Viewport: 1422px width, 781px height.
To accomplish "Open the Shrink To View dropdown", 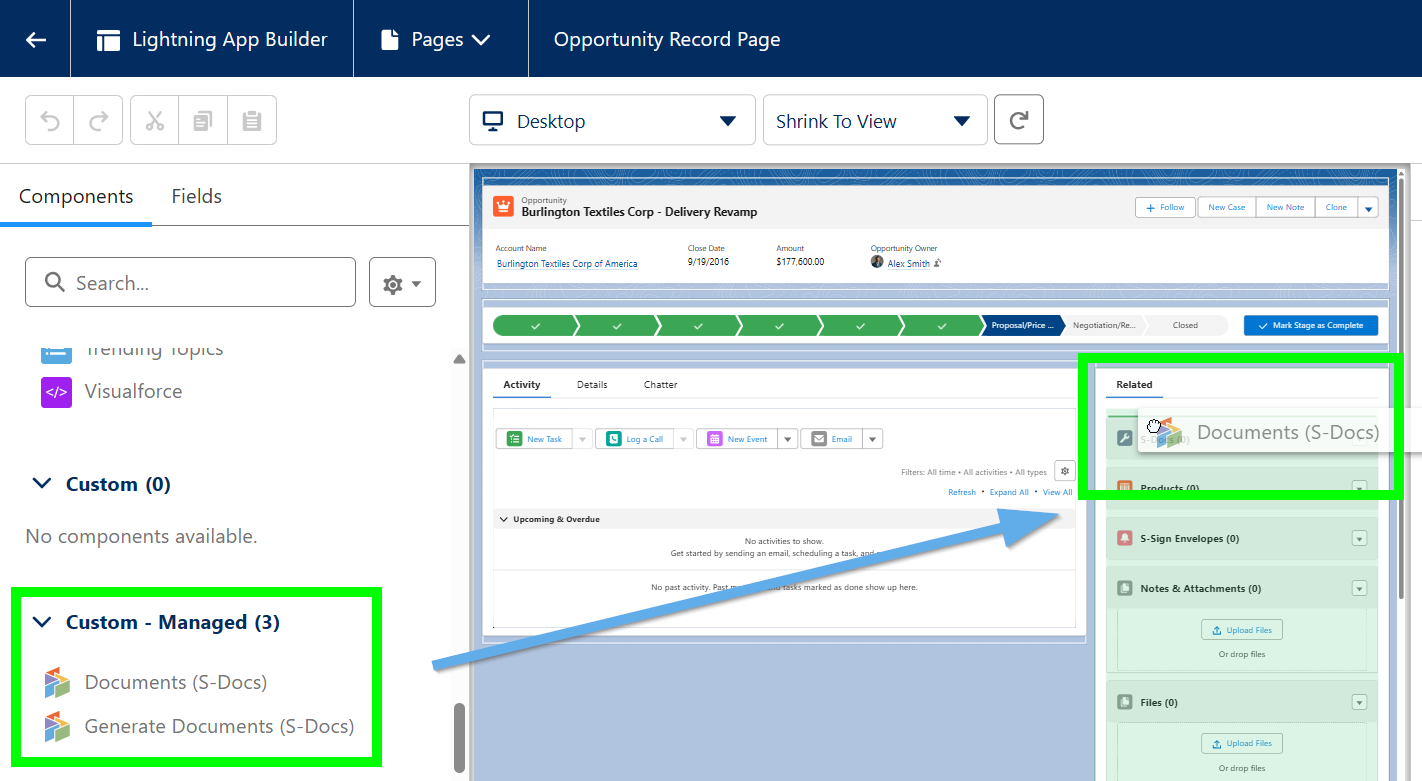I will click(874, 121).
